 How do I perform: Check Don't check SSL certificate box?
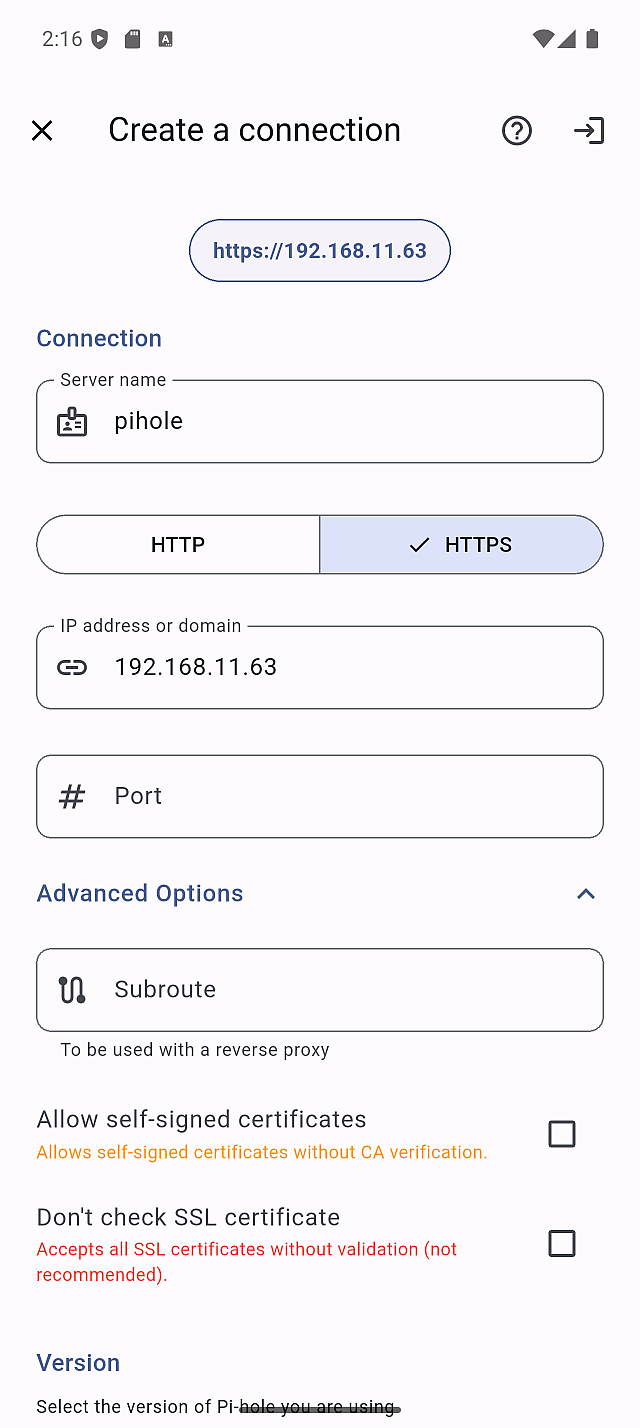562,1243
